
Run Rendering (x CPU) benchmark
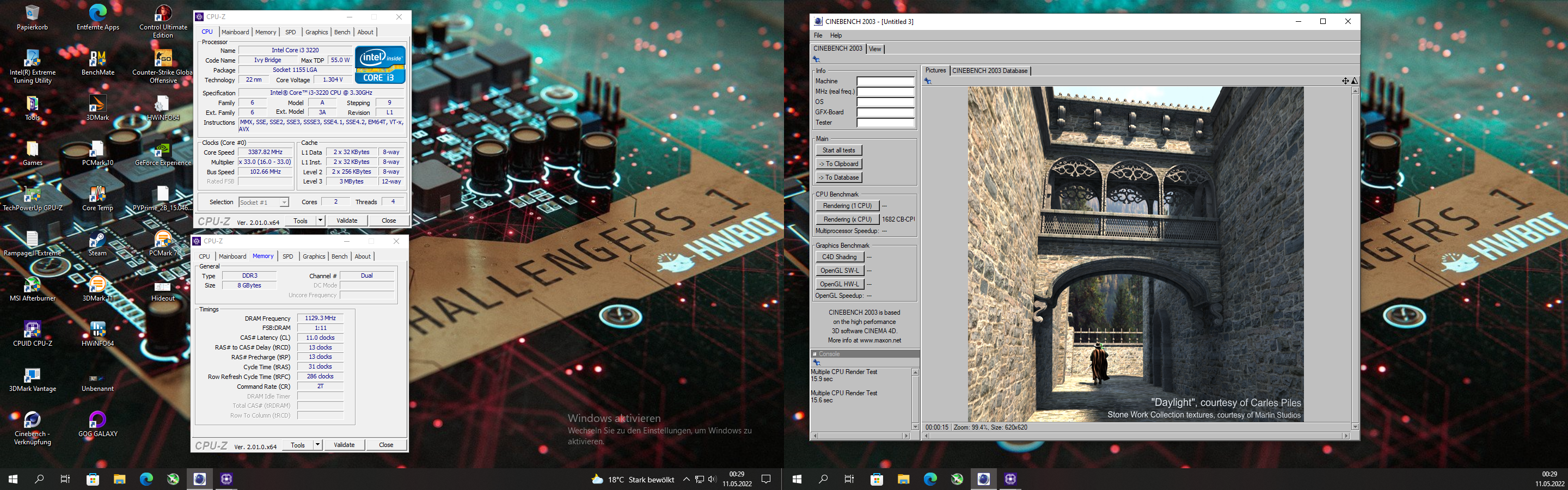[847, 219]
